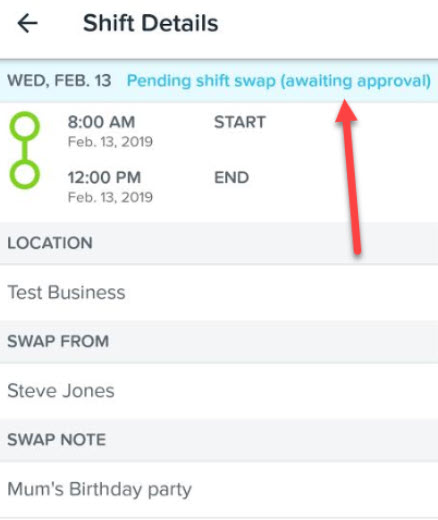
Task: Click the green shift end circle
Action: pos(25,174)
